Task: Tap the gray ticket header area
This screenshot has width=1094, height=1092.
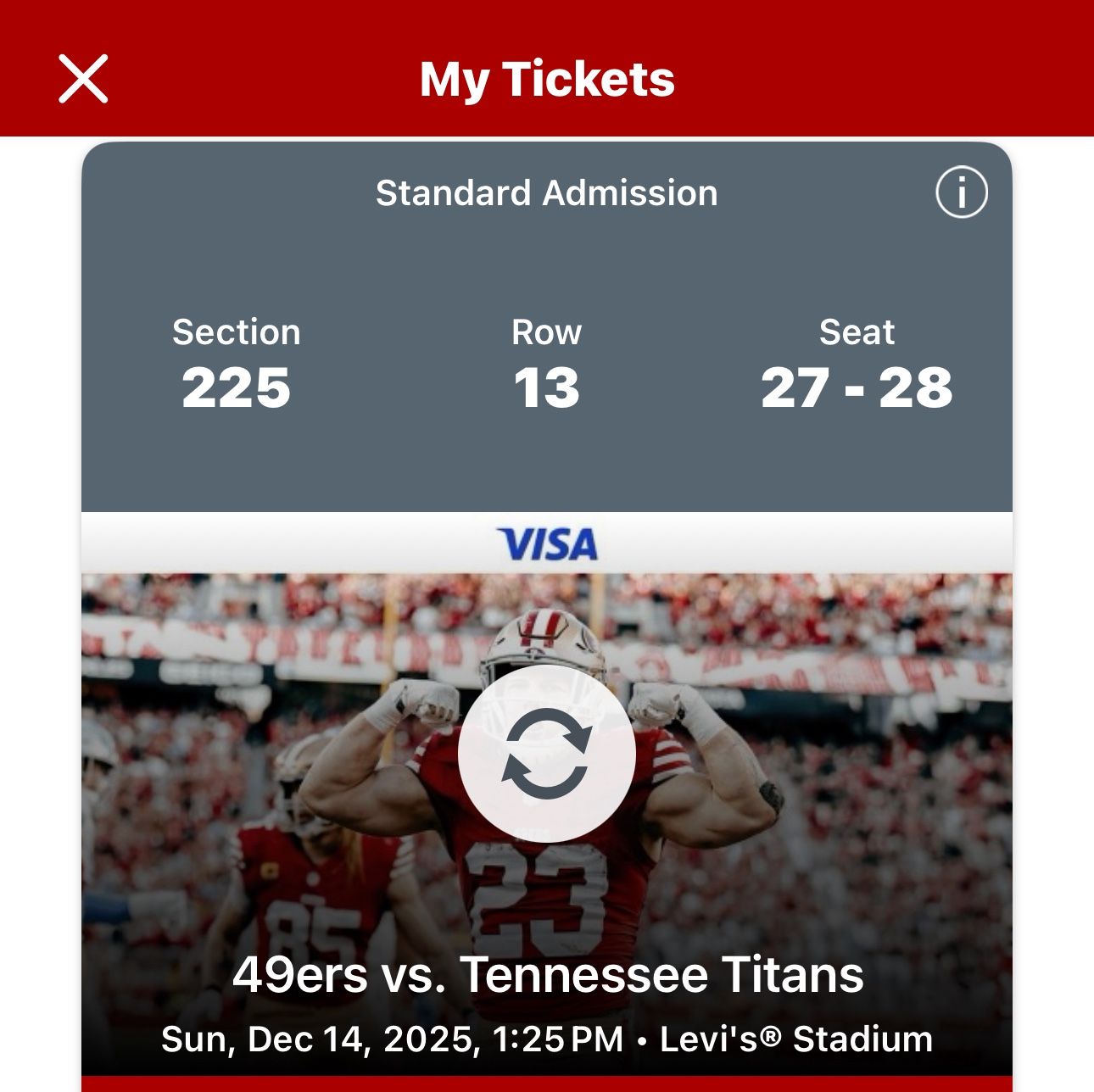Action: click(x=547, y=322)
